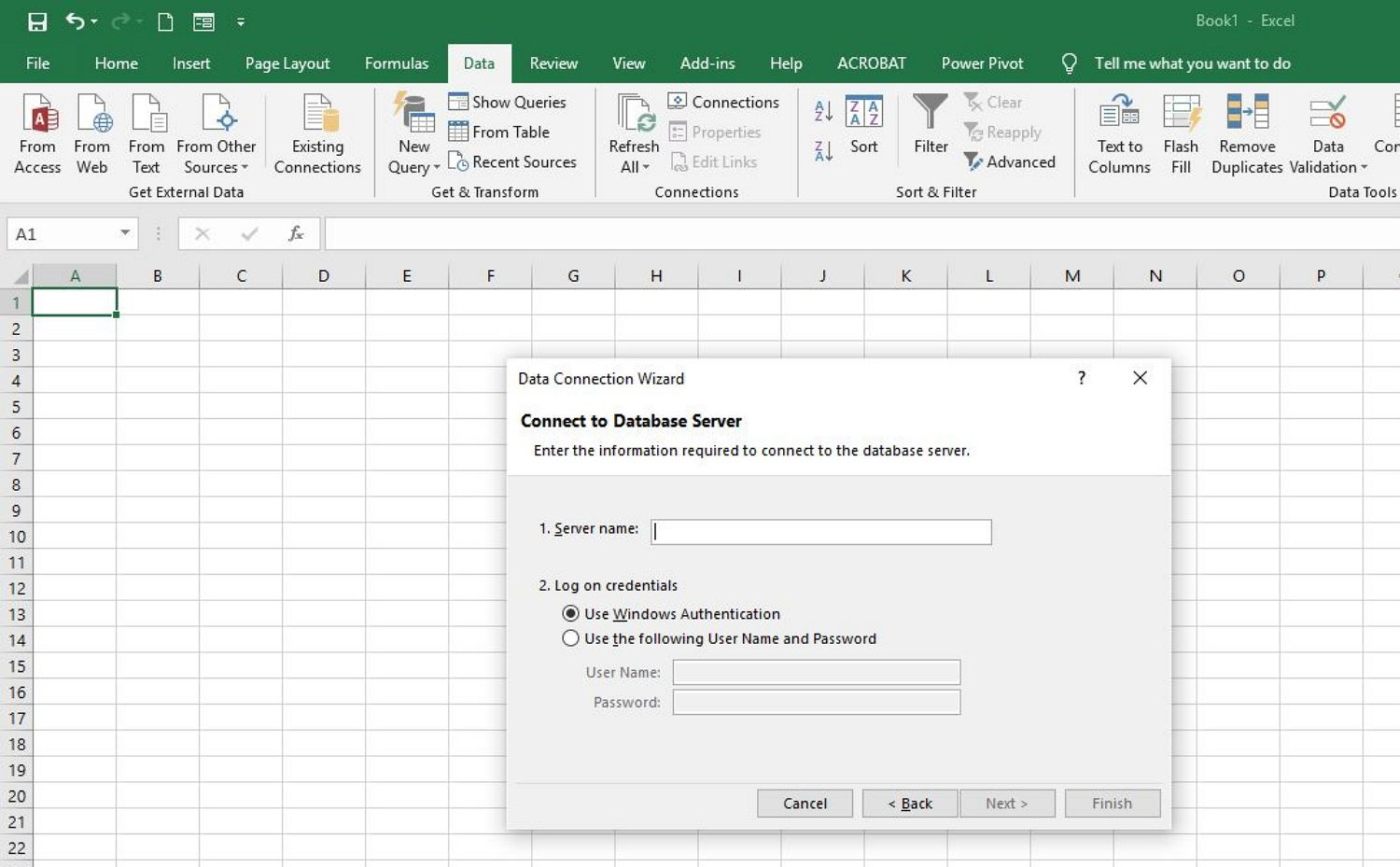
Task: Select From Web data source
Action: 91,133
